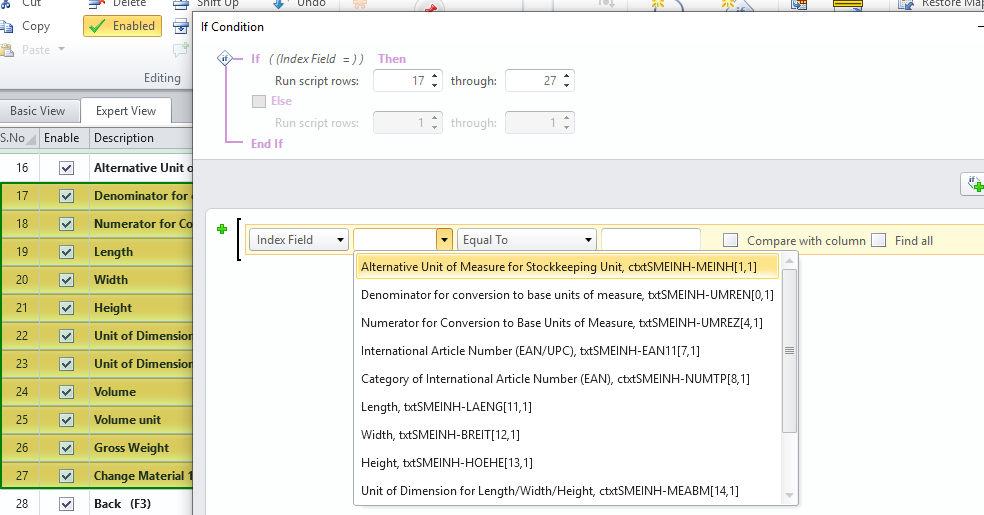The width and height of the screenshot is (984, 515).
Task: Click the shift row icon beside Enabled
Action: coord(181,26)
